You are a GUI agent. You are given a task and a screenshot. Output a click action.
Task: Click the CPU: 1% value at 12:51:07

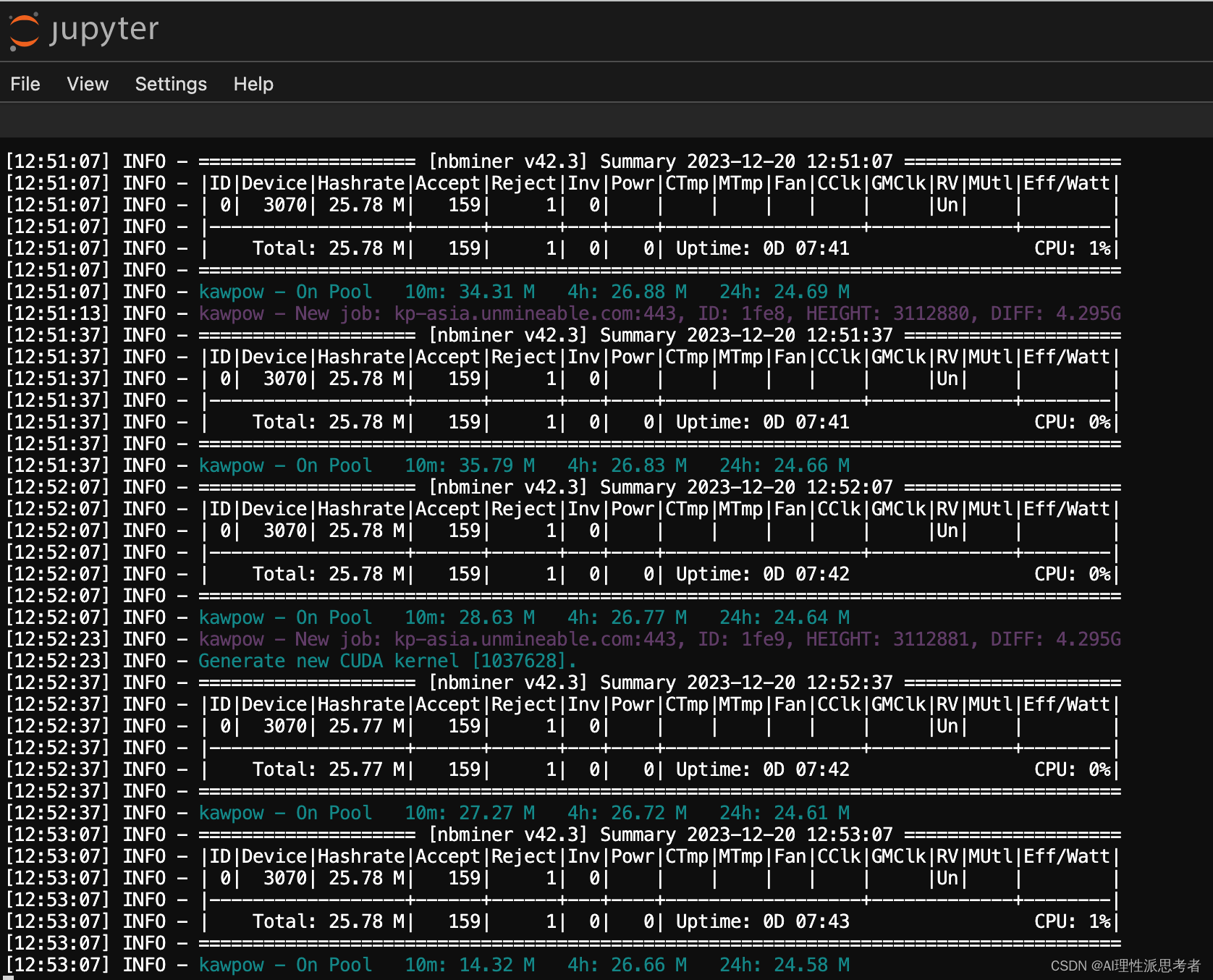tap(1073, 248)
